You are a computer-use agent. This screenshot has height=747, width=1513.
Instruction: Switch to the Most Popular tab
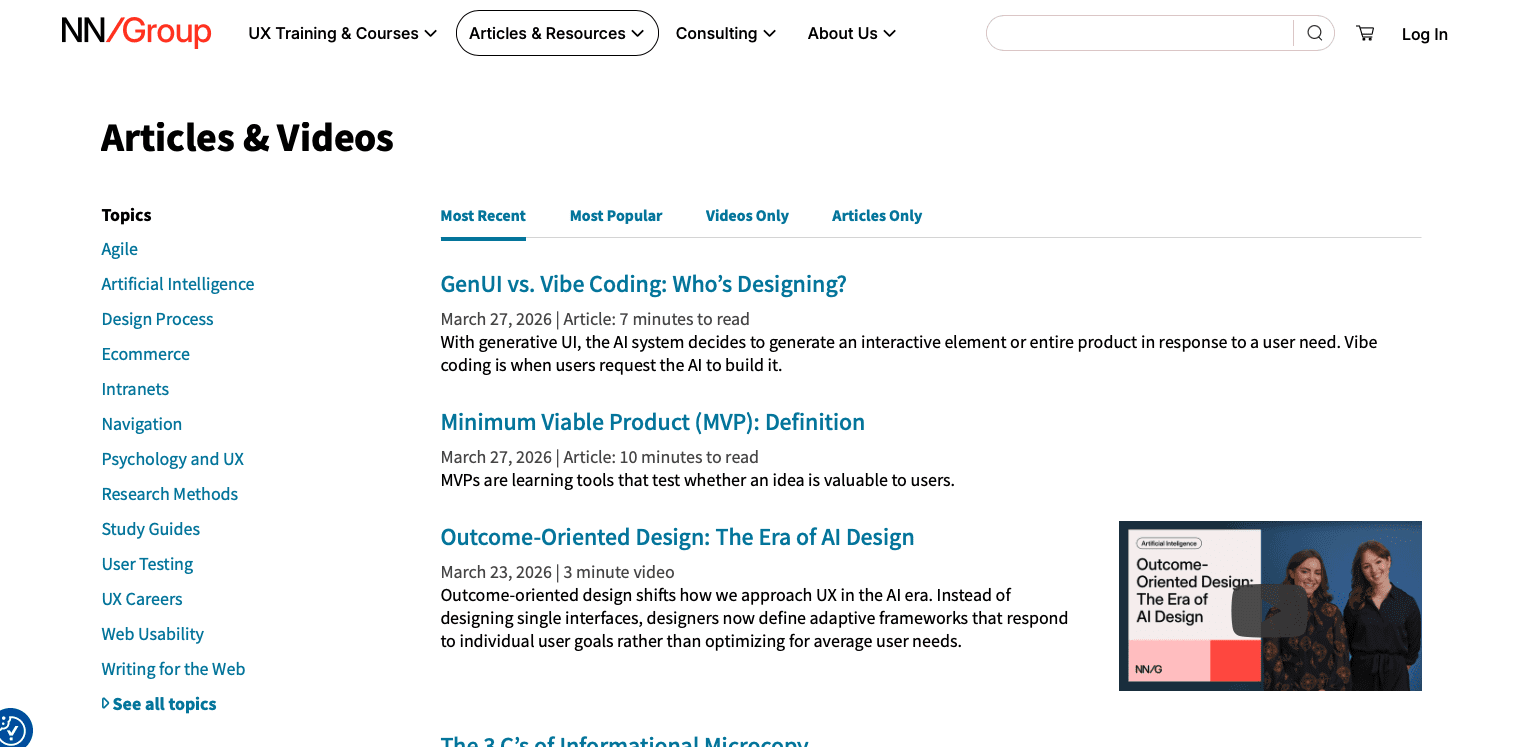[616, 215]
